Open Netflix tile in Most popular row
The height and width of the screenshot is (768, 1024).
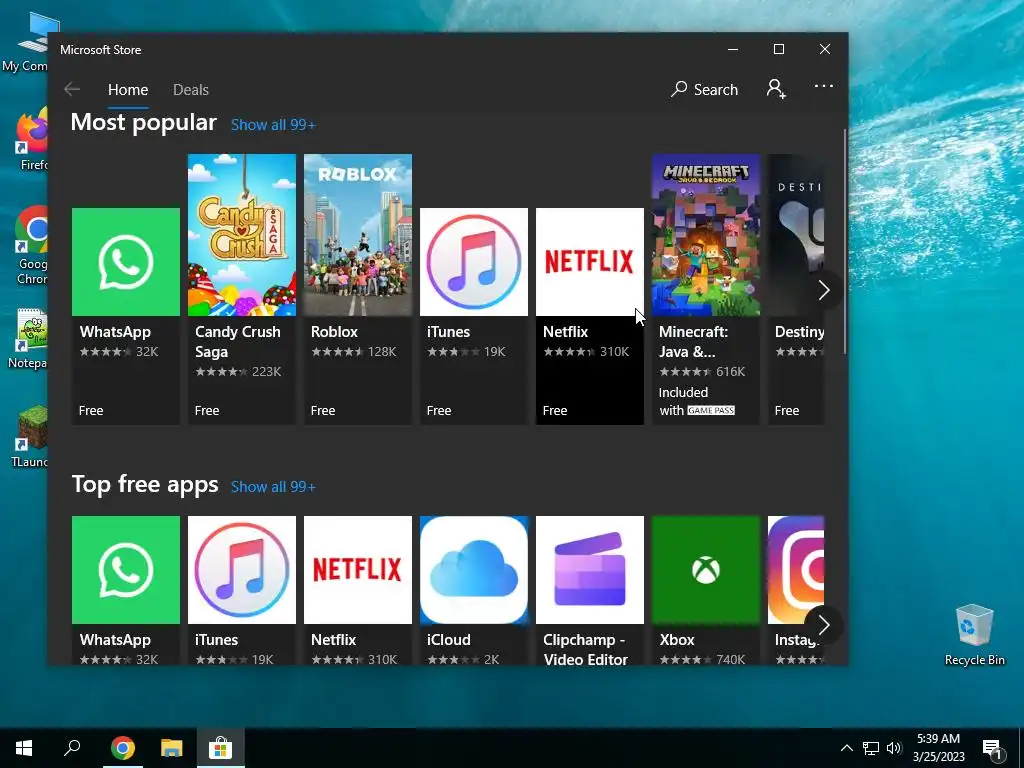pyautogui.click(x=590, y=316)
